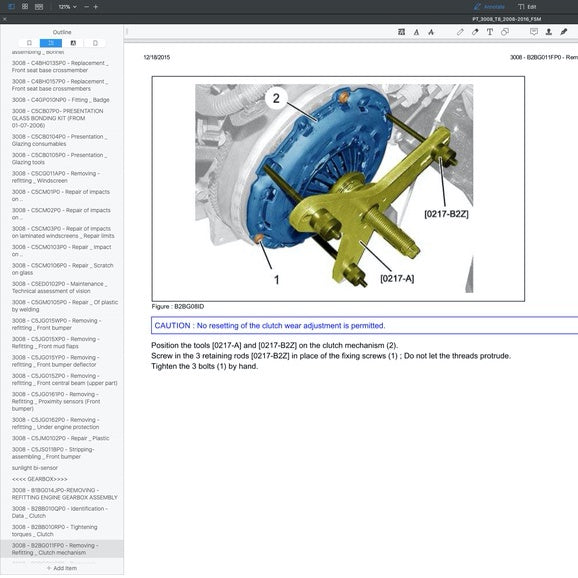The image size is (578, 578).
Task: Zoom in with the plus button
Action: (95, 7)
